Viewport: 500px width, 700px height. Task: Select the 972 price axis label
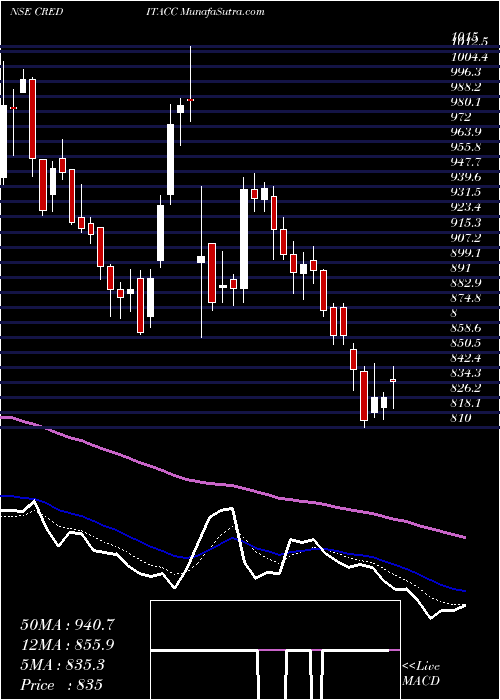pos(461,117)
